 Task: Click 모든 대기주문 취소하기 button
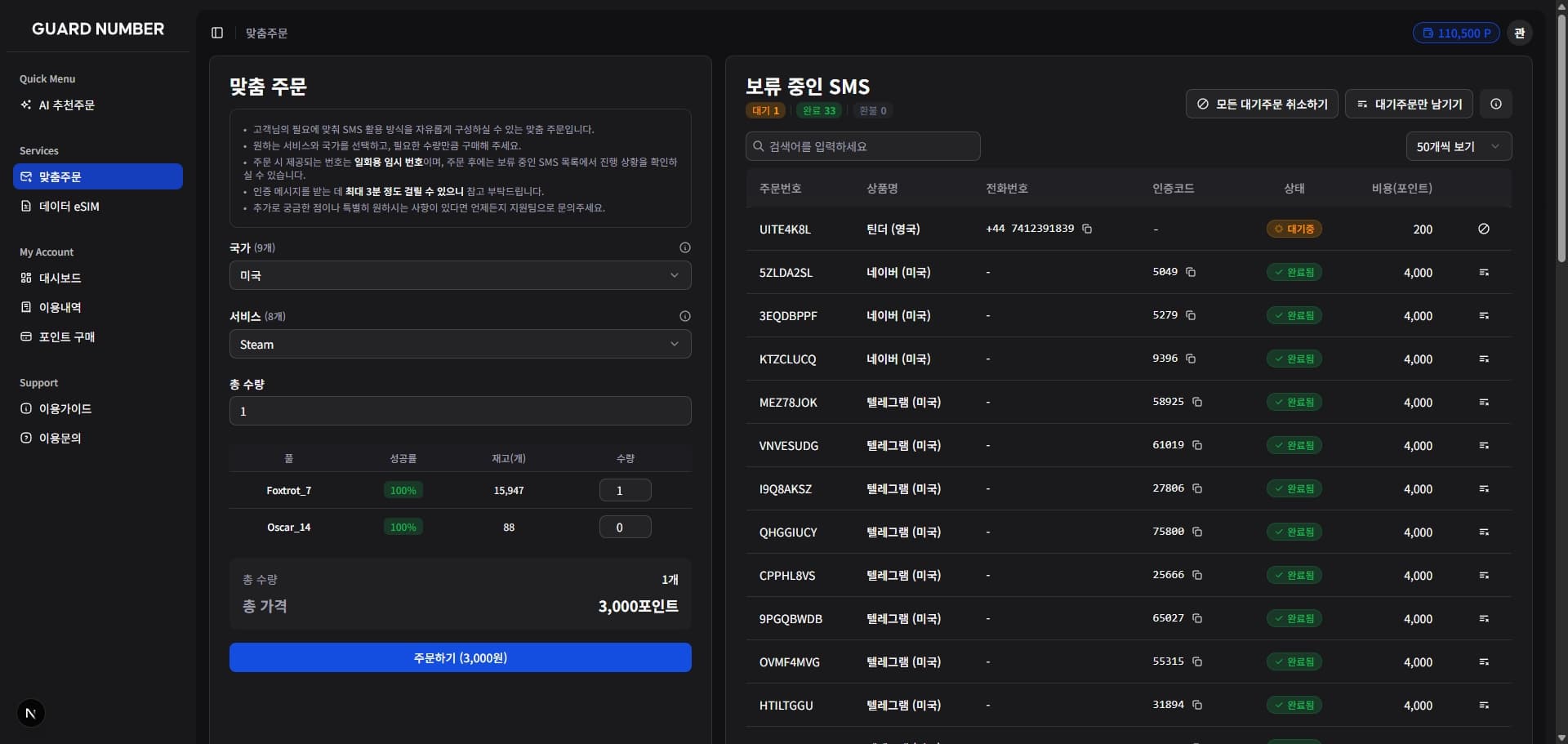pos(1261,104)
